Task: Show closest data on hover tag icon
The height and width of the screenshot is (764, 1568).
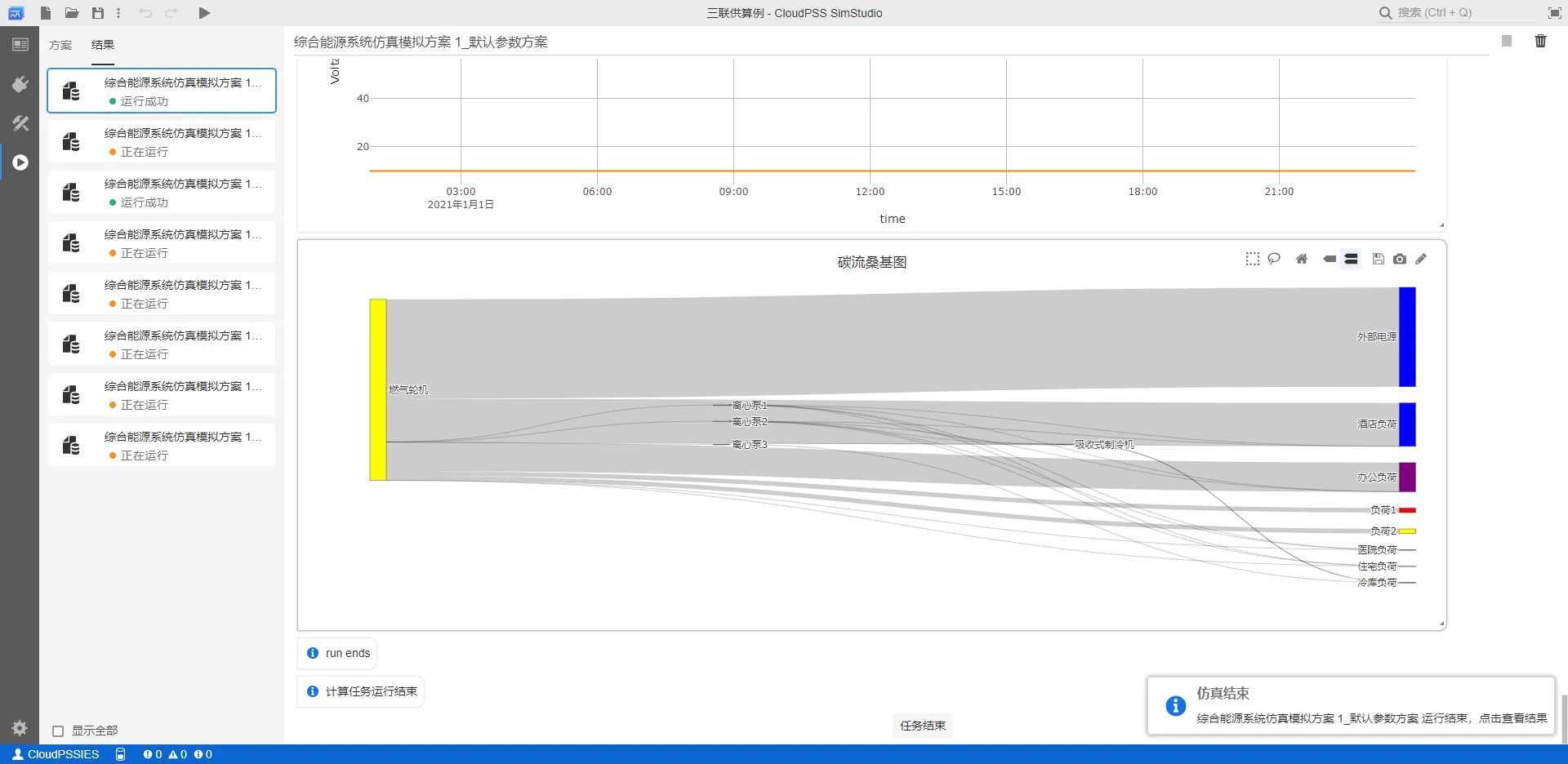Action: point(1330,259)
